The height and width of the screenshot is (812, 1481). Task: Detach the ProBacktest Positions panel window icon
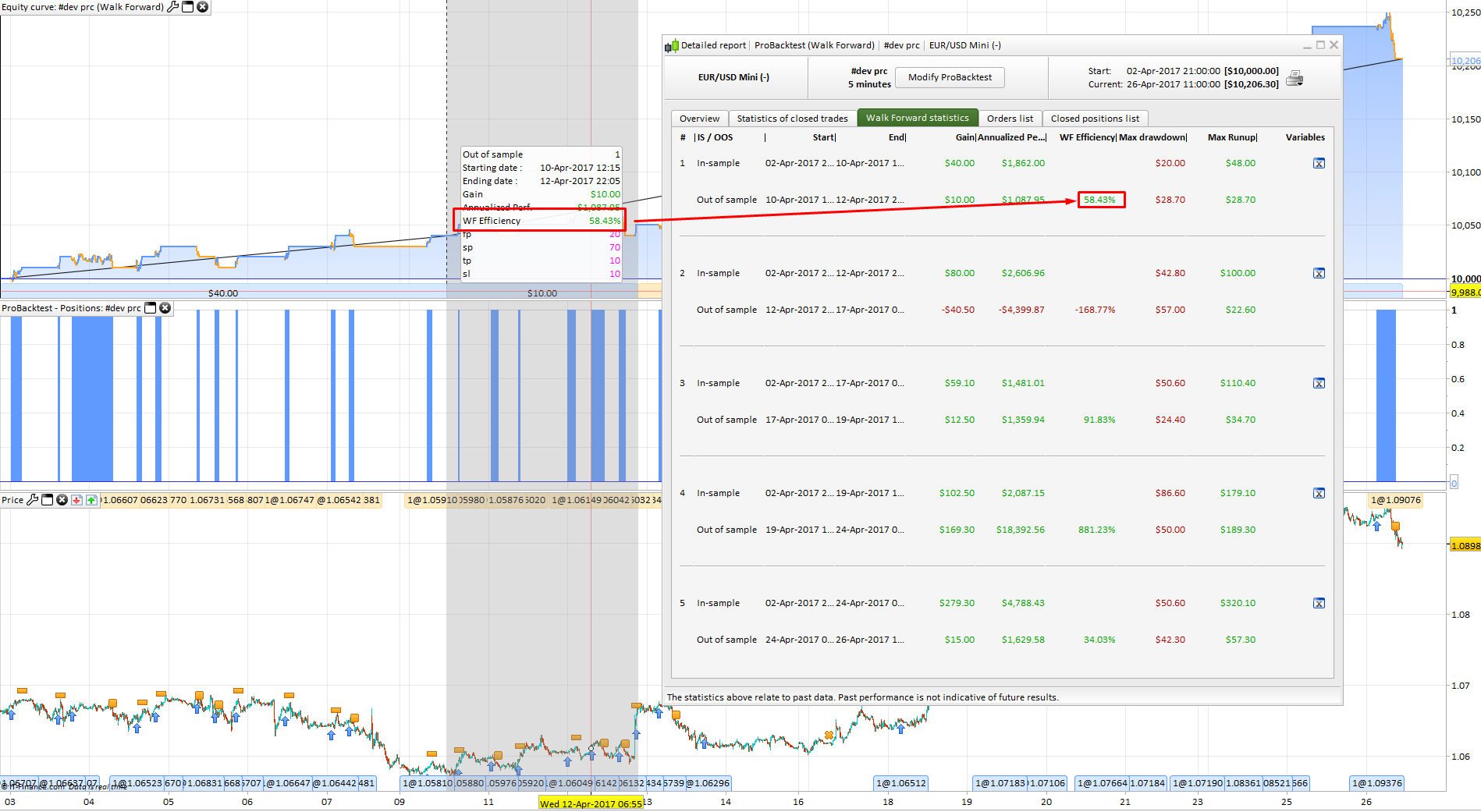pyautogui.click(x=151, y=308)
